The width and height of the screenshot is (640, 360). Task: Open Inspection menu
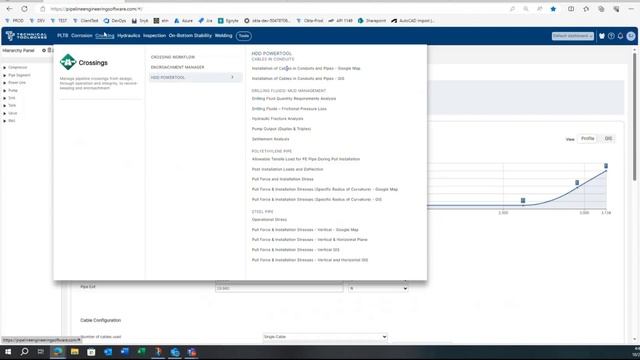pyautogui.click(x=154, y=36)
